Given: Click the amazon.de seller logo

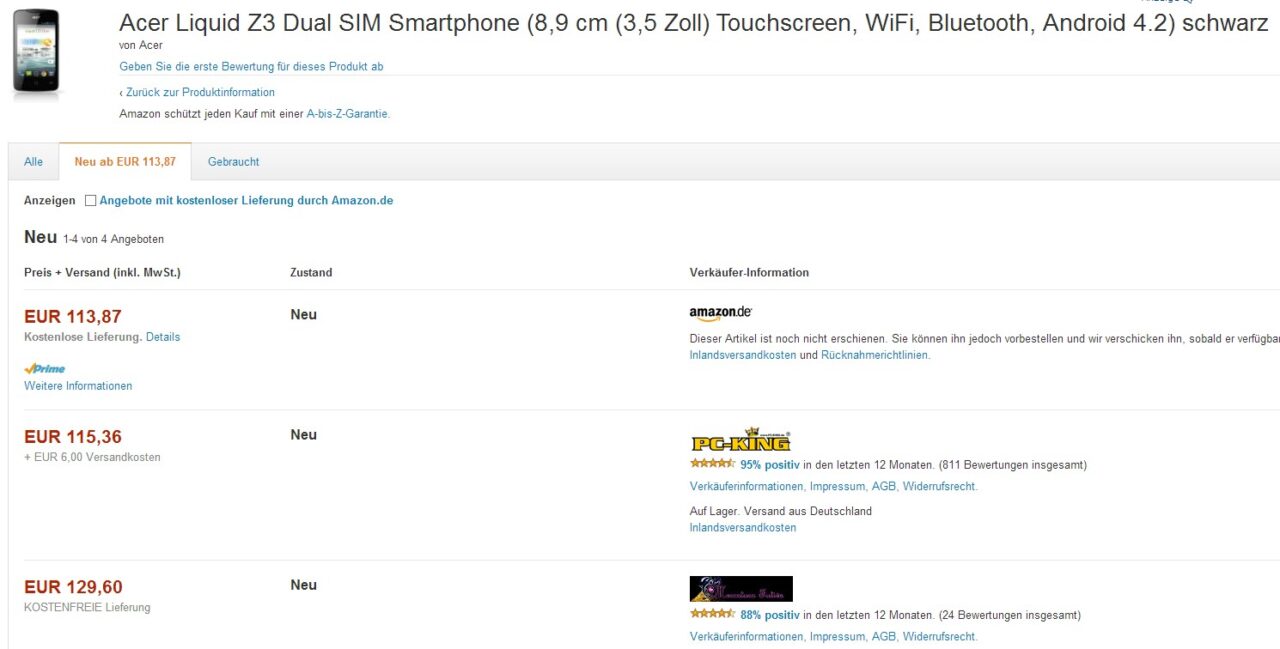Looking at the screenshot, I should pos(720,314).
